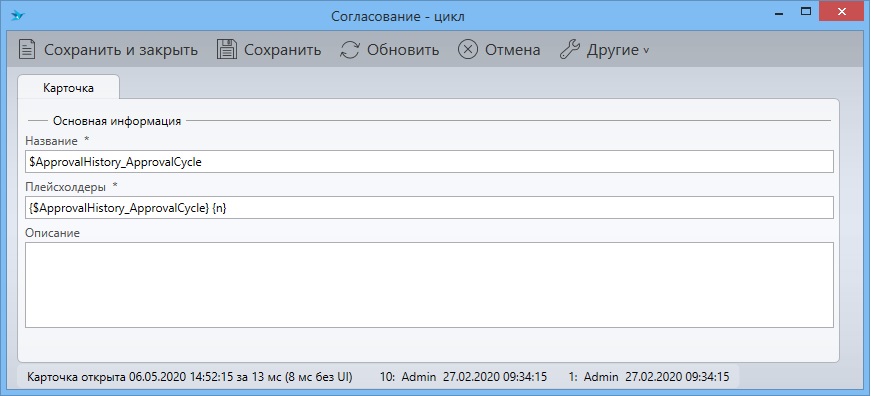Focus the Название input field
The image size is (871, 396).
pos(429,162)
